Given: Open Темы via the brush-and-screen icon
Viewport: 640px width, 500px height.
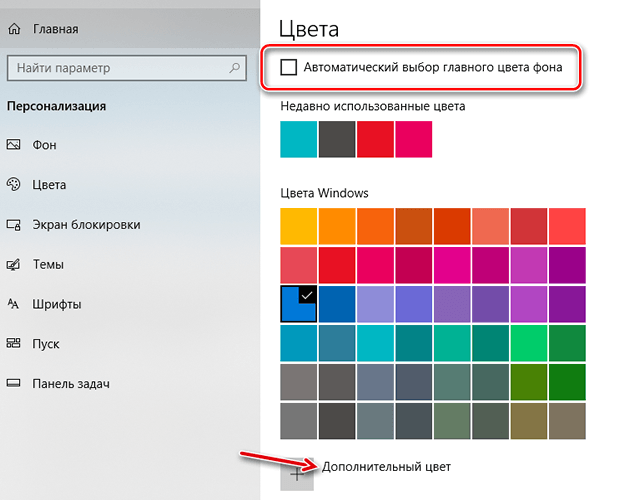Looking at the screenshot, I should click(13, 264).
